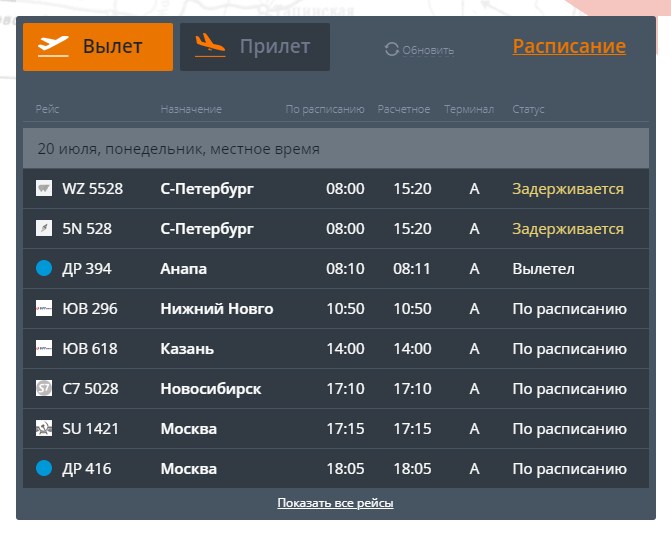Click the Aeroflot logo for SU 1421
671x535 pixels.
[44, 428]
